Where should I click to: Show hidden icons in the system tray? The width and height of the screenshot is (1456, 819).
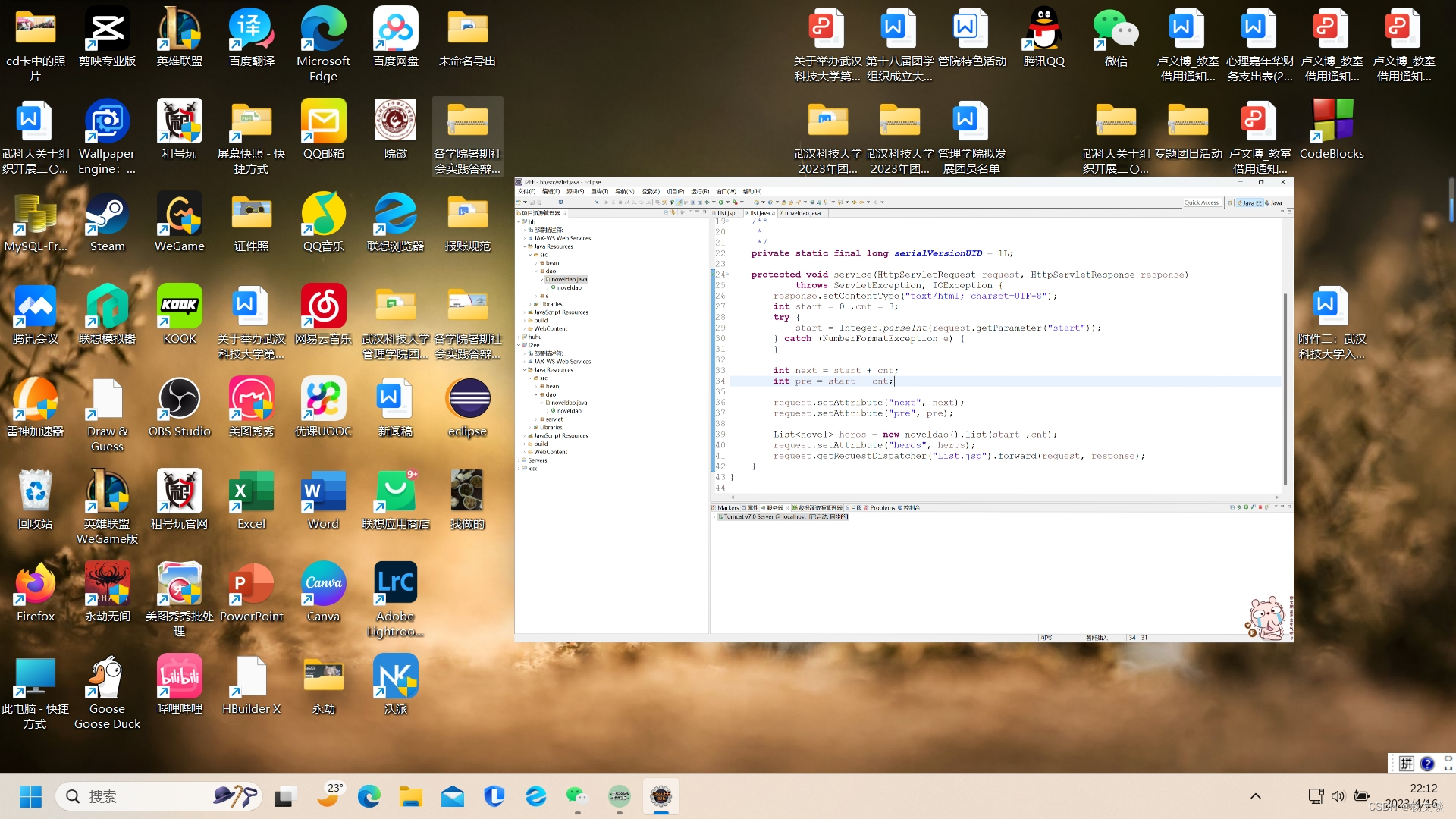click(1256, 796)
